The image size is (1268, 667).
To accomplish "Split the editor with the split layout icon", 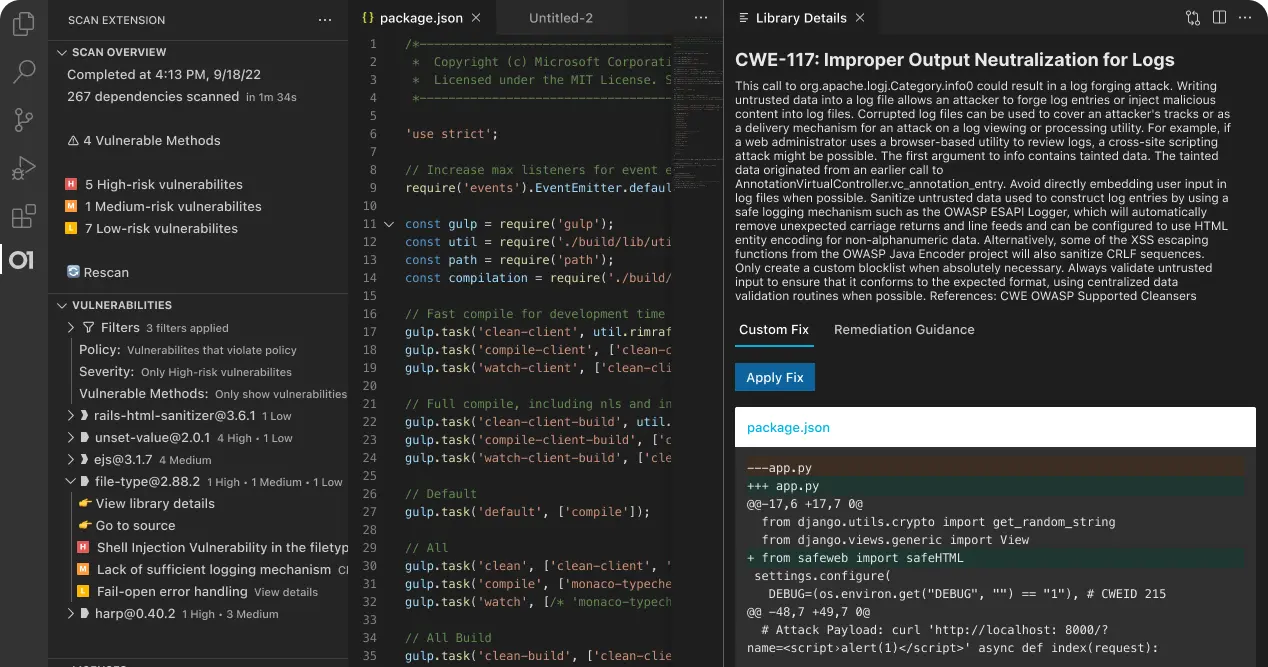I will (x=1219, y=18).
